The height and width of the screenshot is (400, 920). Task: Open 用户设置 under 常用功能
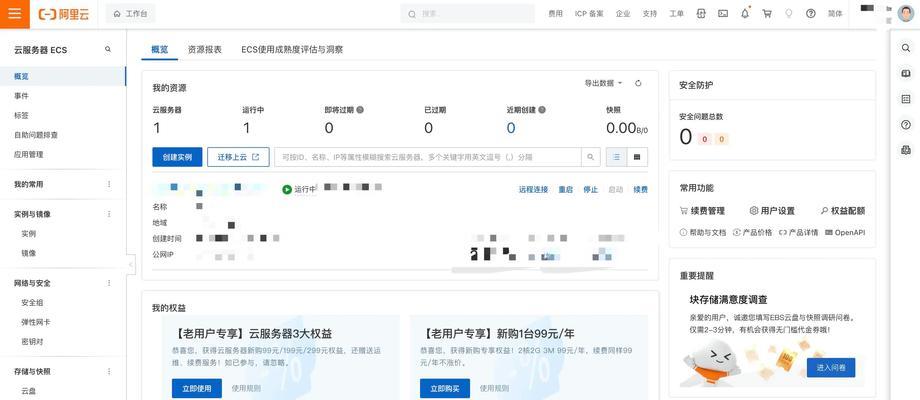(x=772, y=211)
